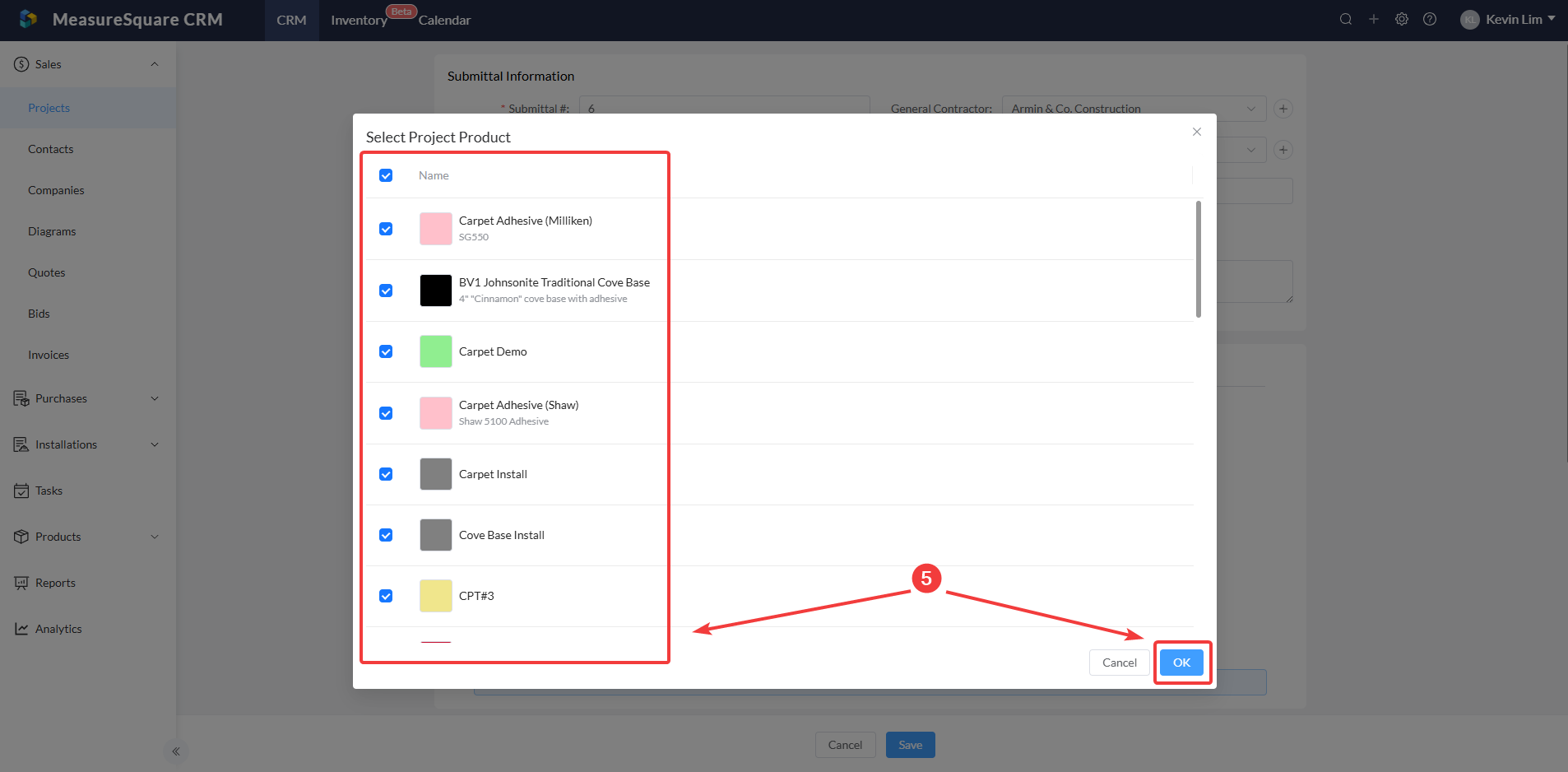Click the Products box icon in sidebar

coord(21,537)
